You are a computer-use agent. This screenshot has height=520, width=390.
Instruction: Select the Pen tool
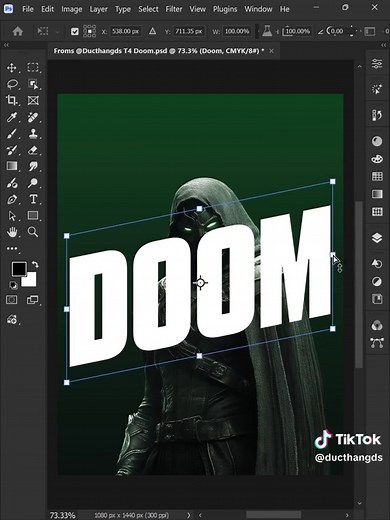click(12, 199)
